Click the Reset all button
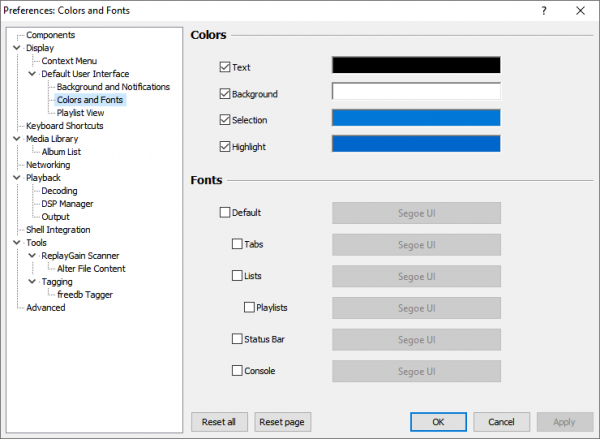 (218, 421)
